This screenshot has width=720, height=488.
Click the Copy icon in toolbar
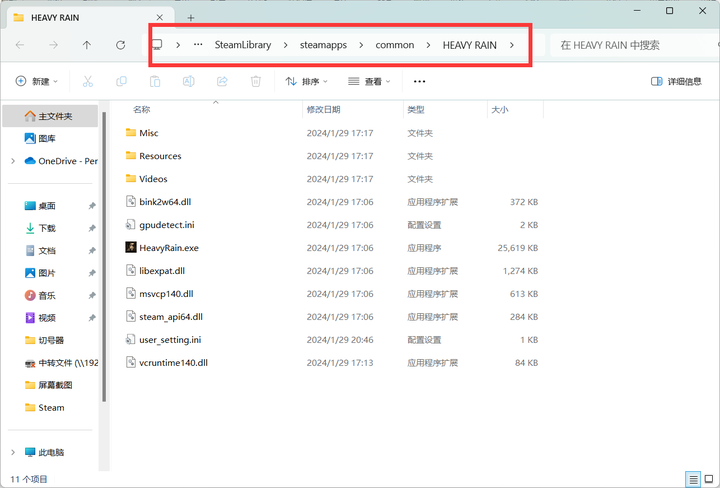click(121, 81)
